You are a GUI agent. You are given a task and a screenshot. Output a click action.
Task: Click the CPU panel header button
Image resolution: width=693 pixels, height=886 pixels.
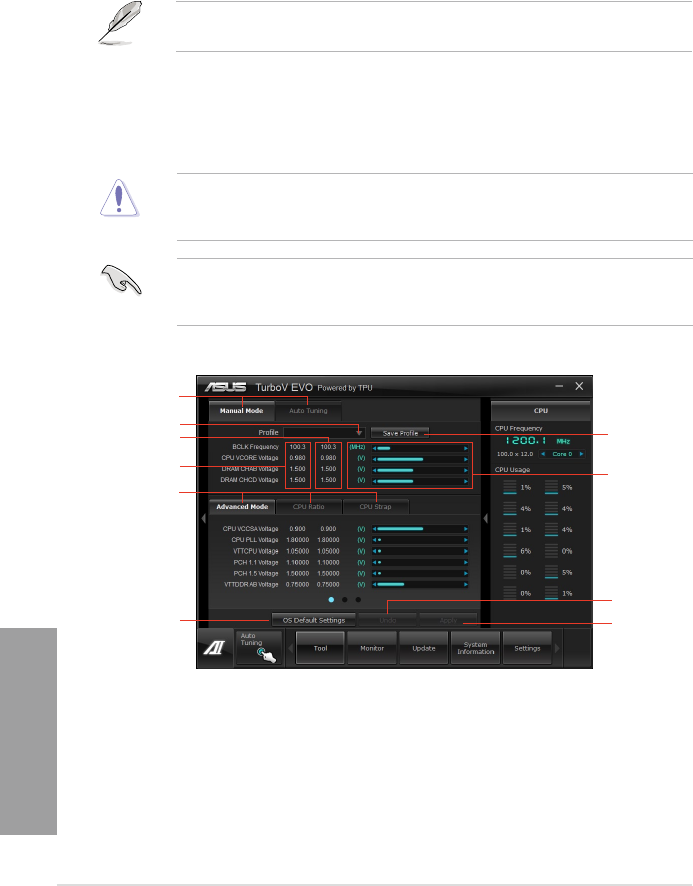540,411
